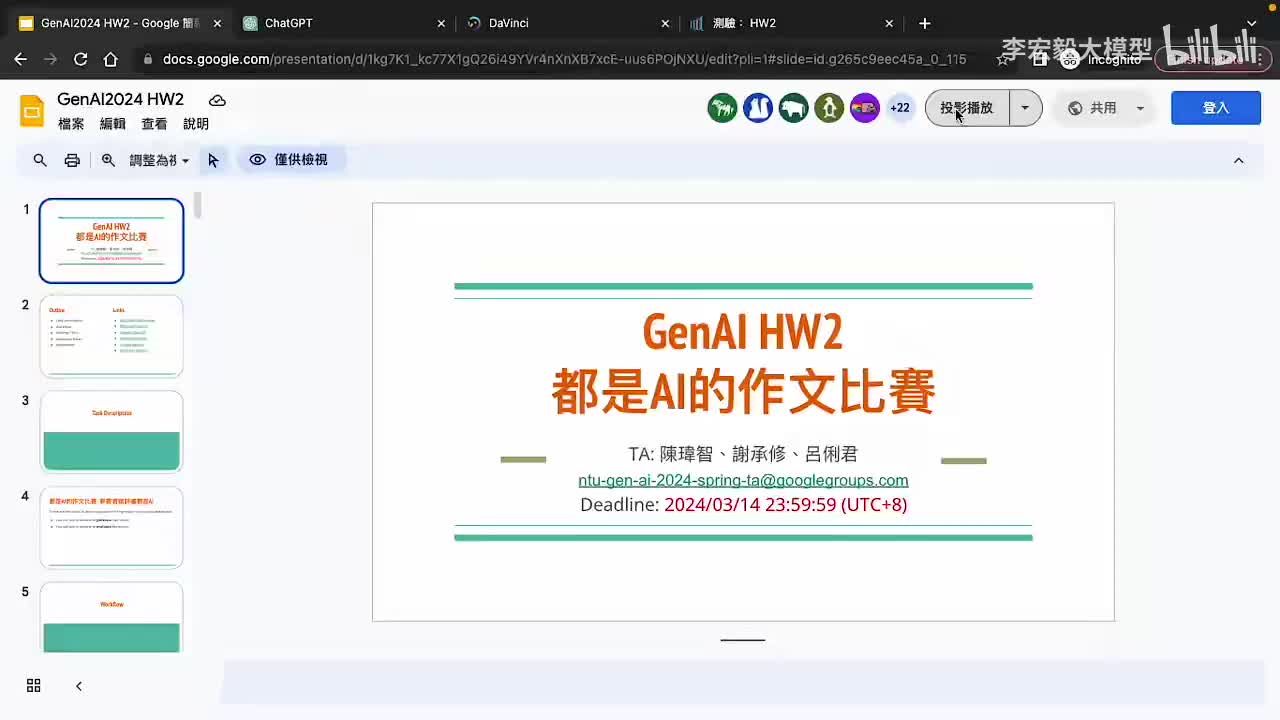
Task: Select slide 2 Outline thumbnail
Action: click(x=111, y=336)
